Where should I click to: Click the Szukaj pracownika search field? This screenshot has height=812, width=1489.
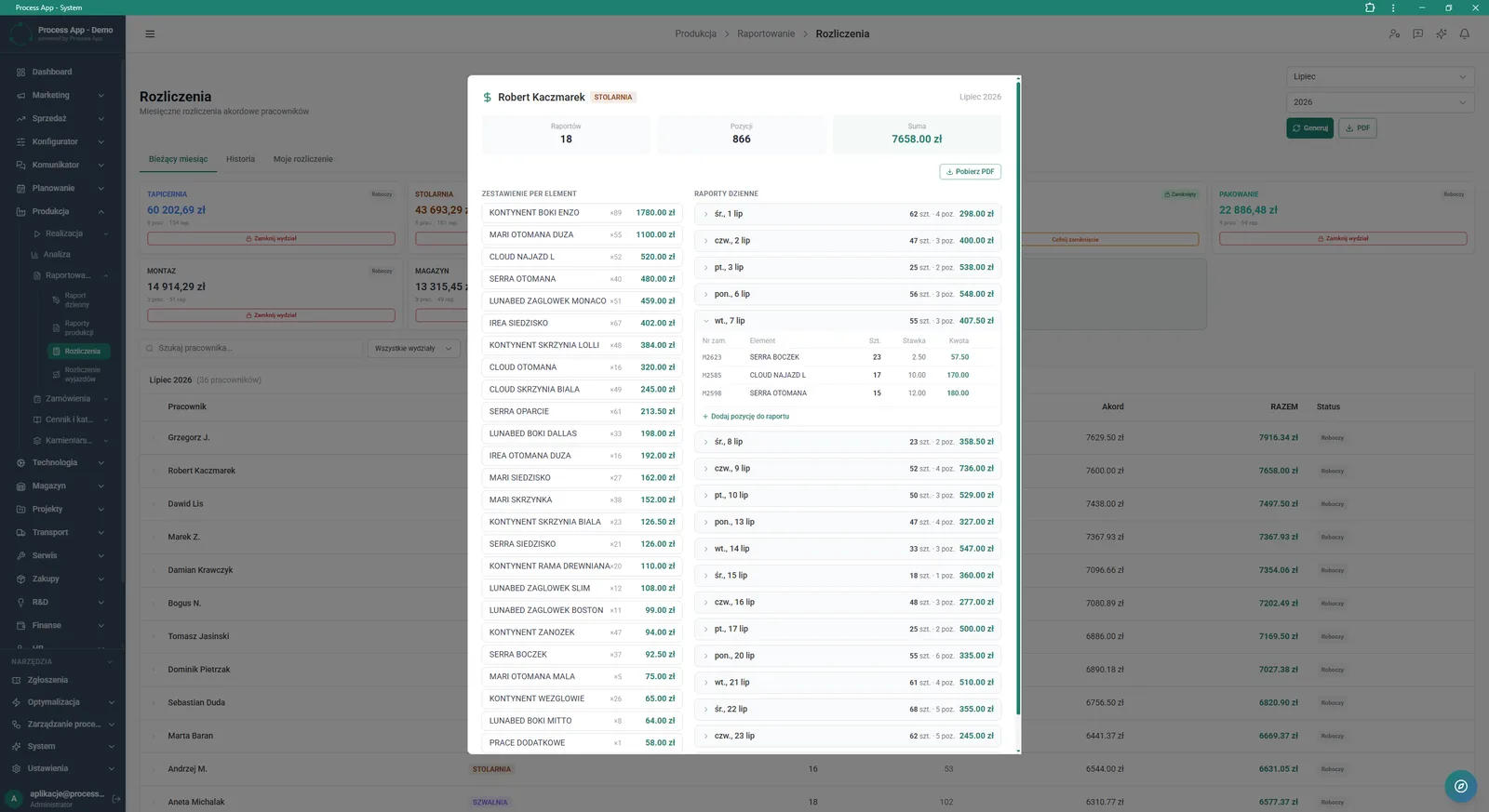click(x=251, y=349)
